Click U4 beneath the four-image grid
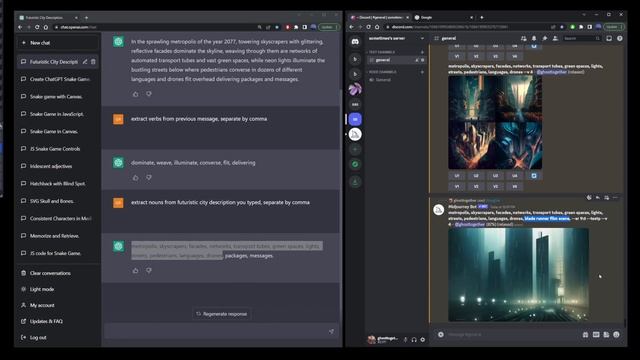The height and width of the screenshot is (360, 640). pyautogui.click(x=515, y=176)
